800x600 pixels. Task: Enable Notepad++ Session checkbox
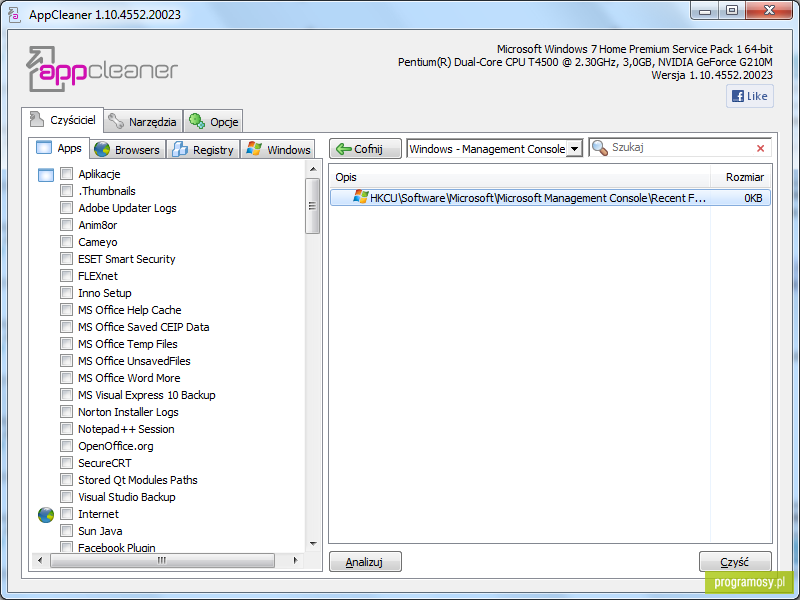pos(66,429)
